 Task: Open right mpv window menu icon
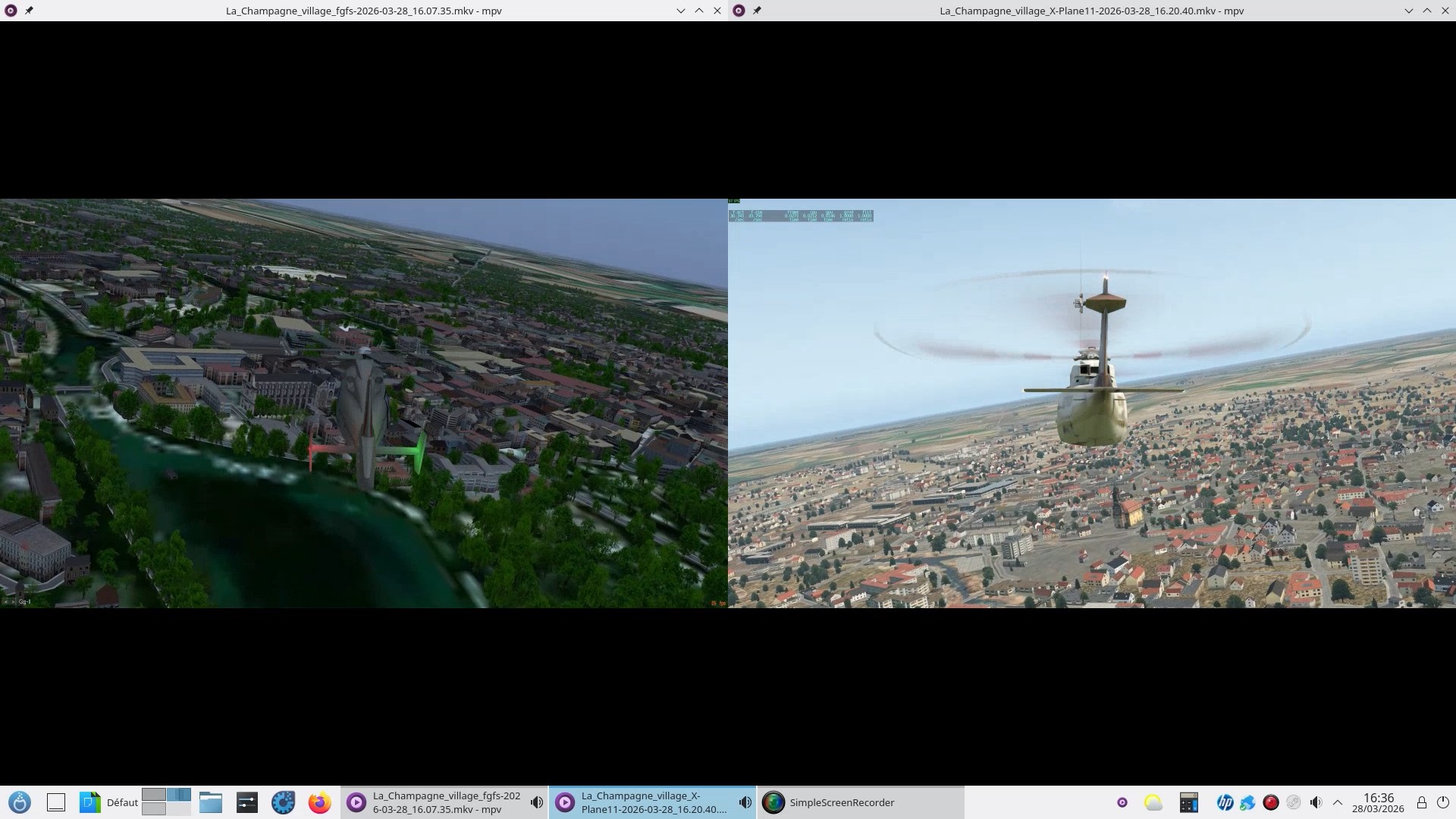tap(739, 11)
